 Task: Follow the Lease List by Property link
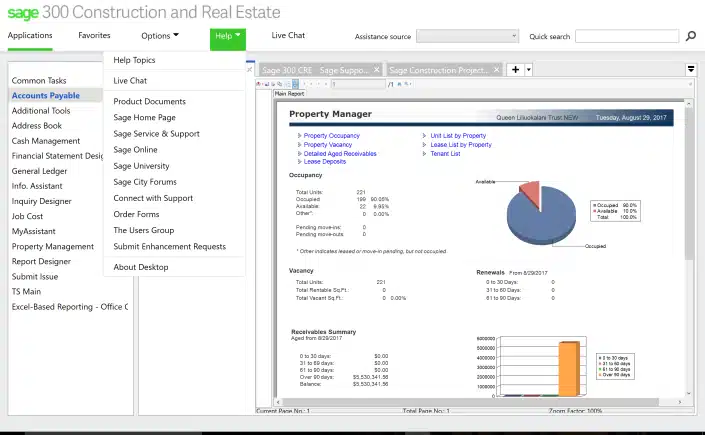[460, 145]
